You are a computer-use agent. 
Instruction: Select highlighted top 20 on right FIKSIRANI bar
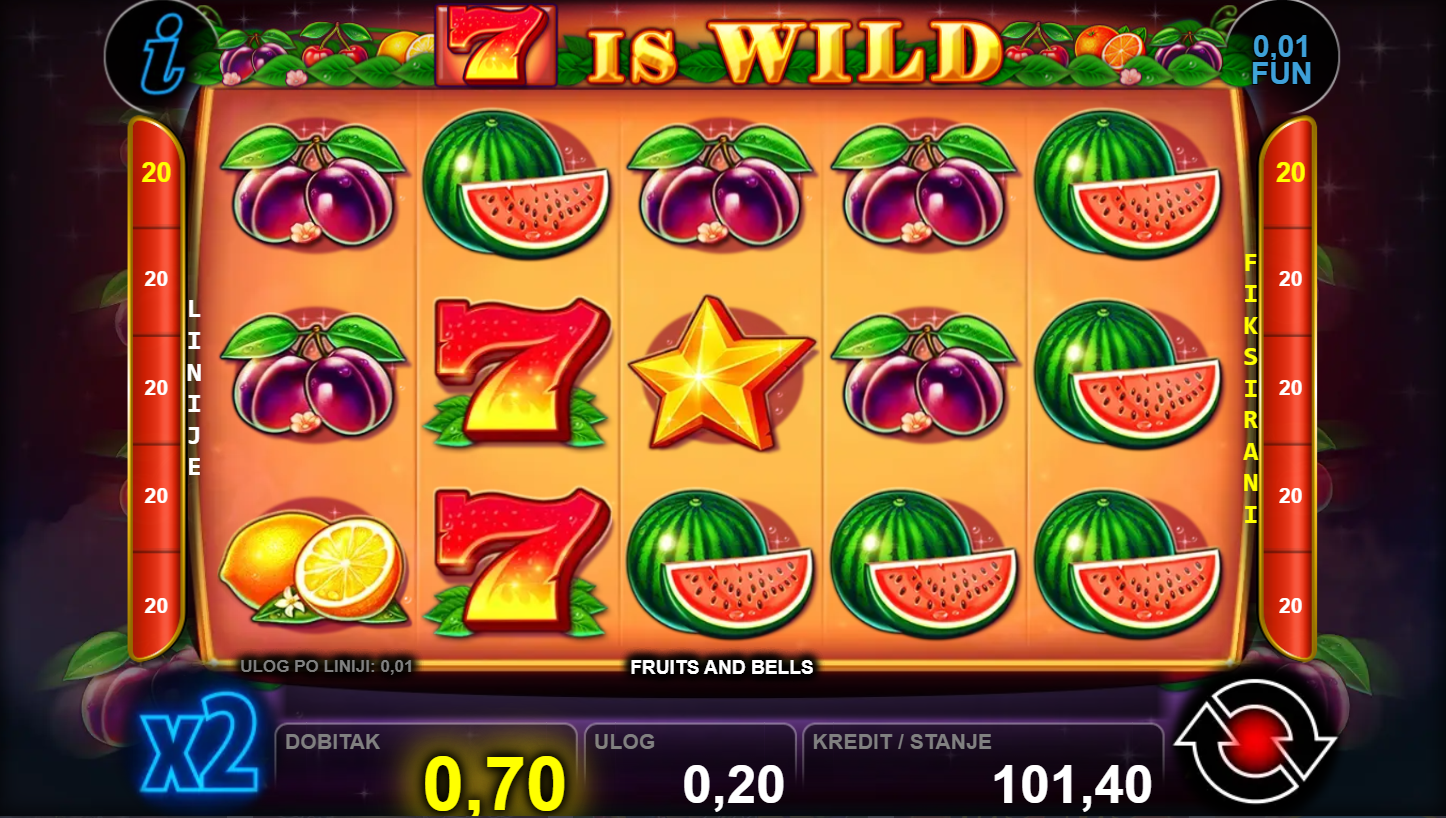pyautogui.click(x=1290, y=173)
